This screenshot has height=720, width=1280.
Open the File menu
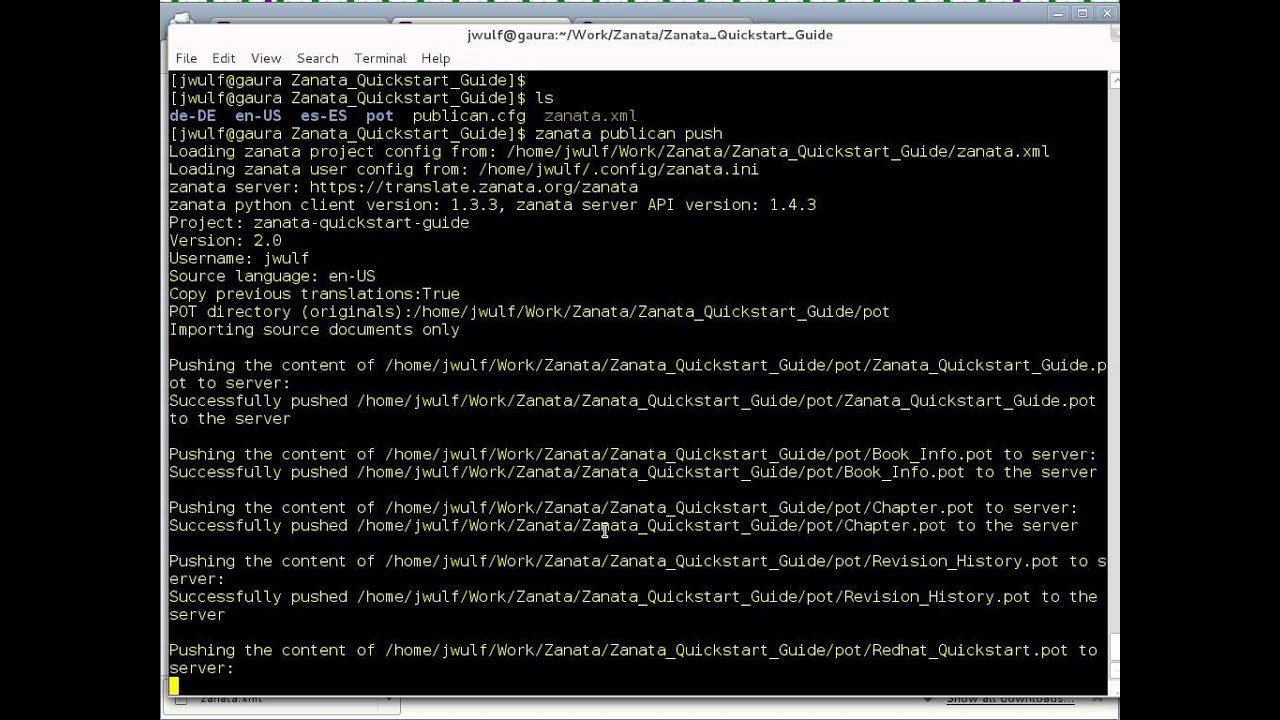pyautogui.click(x=186, y=58)
